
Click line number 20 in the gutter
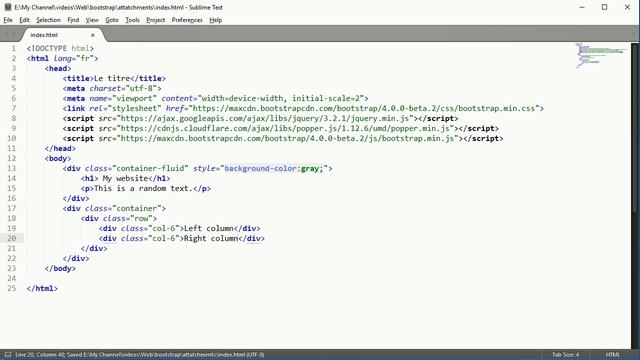[x=11, y=238]
